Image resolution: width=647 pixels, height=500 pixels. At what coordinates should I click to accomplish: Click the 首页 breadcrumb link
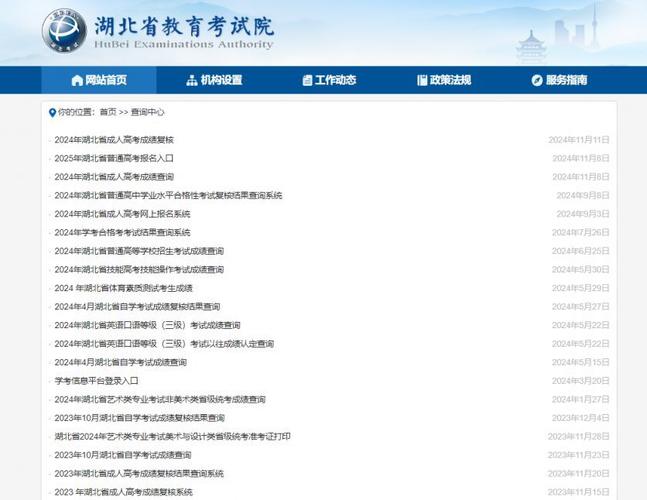pyautogui.click(x=108, y=112)
